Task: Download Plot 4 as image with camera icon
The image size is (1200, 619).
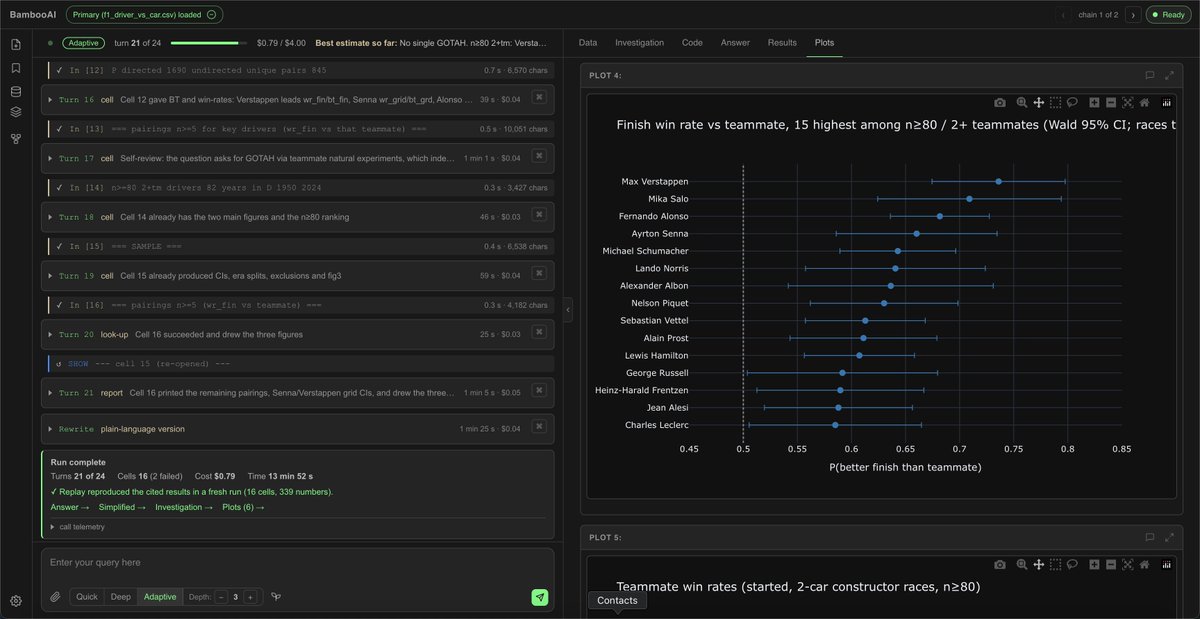Action: [x=1000, y=102]
